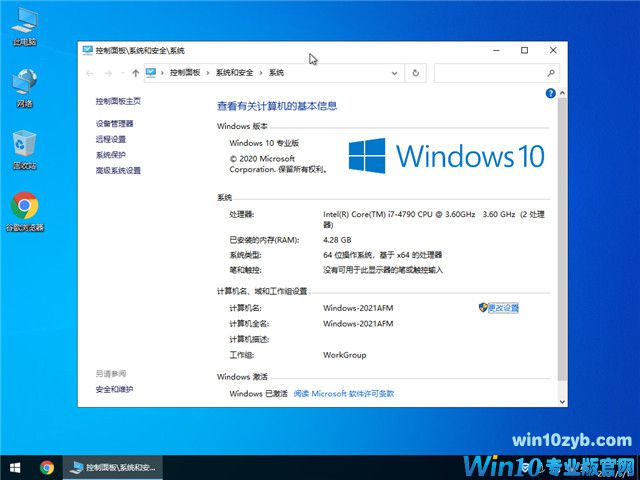640x480 pixels.
Task: Select the 控制面板 taskbar window button
Action: (x=113, y=467)
